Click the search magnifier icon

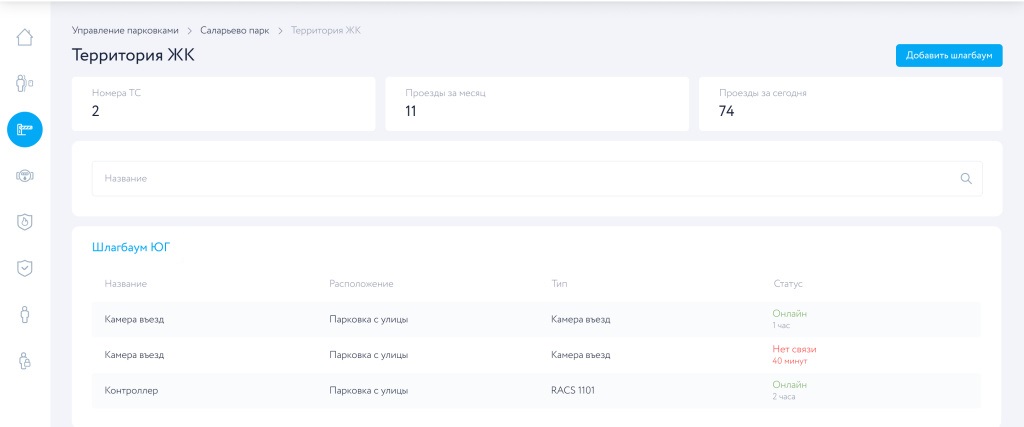coord(965,179)
